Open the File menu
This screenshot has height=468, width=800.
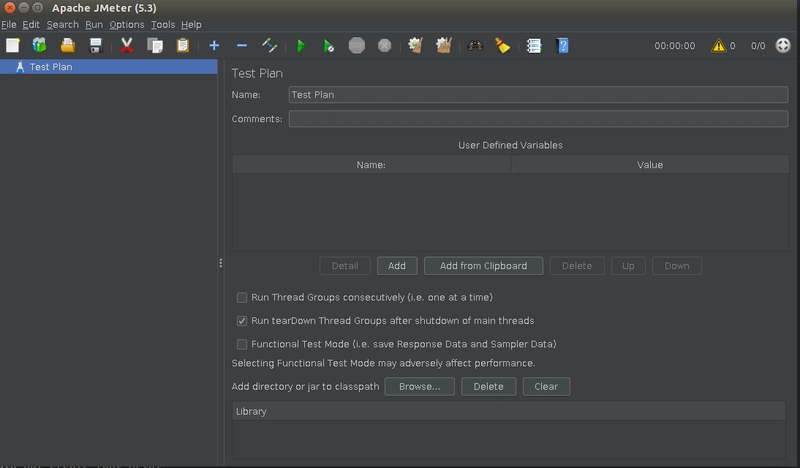pyautogui.click(x=9, y=24)
